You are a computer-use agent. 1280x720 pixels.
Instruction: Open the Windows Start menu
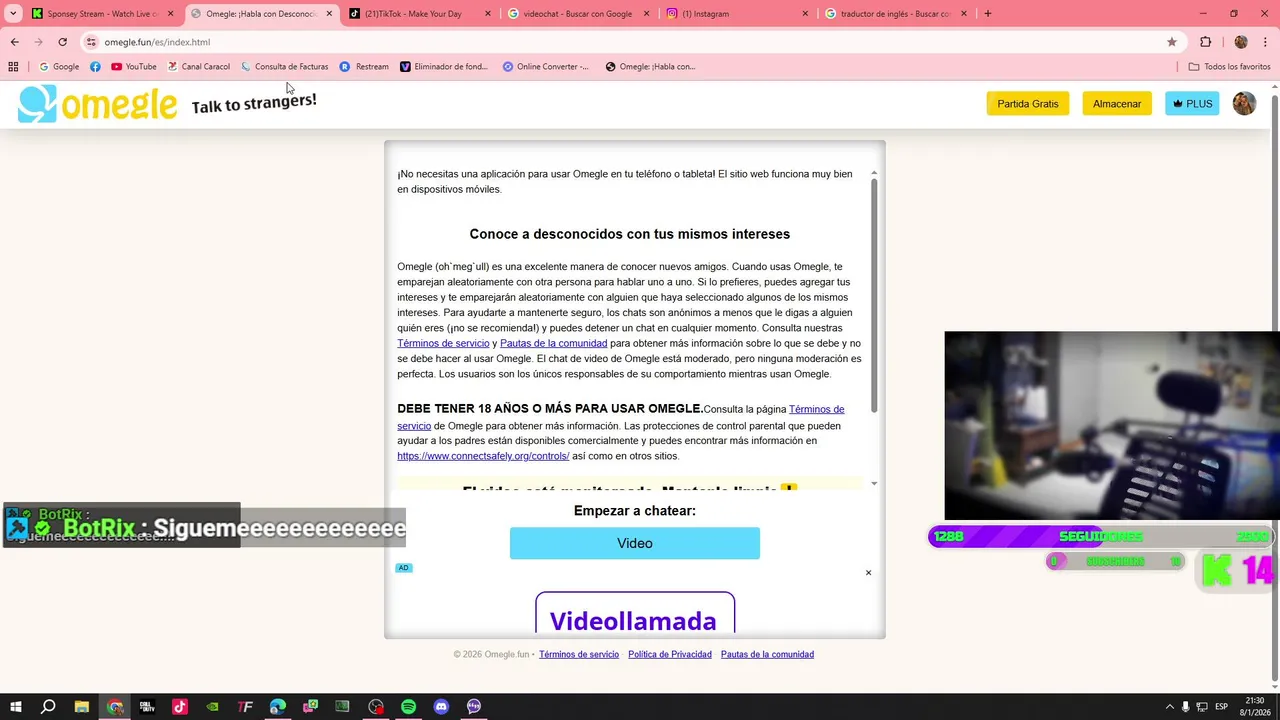click(15, 707)
